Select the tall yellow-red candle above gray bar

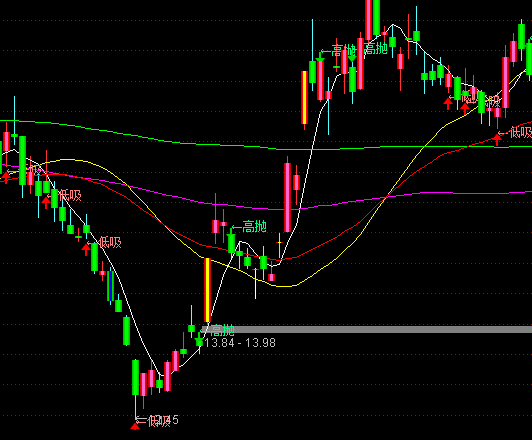[207, 290]
